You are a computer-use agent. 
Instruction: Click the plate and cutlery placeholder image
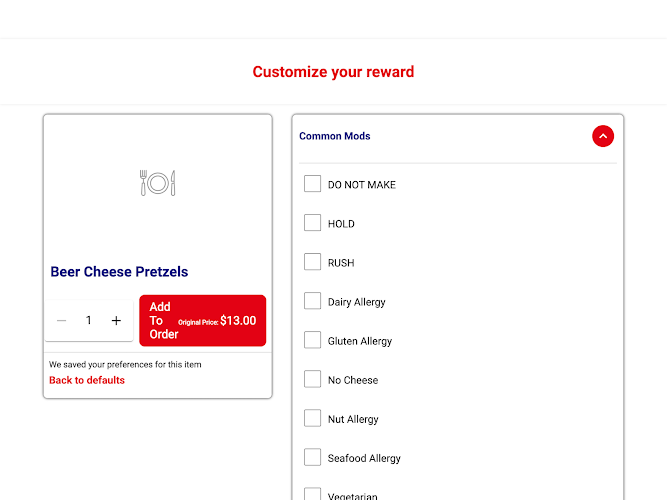(157, 183)
